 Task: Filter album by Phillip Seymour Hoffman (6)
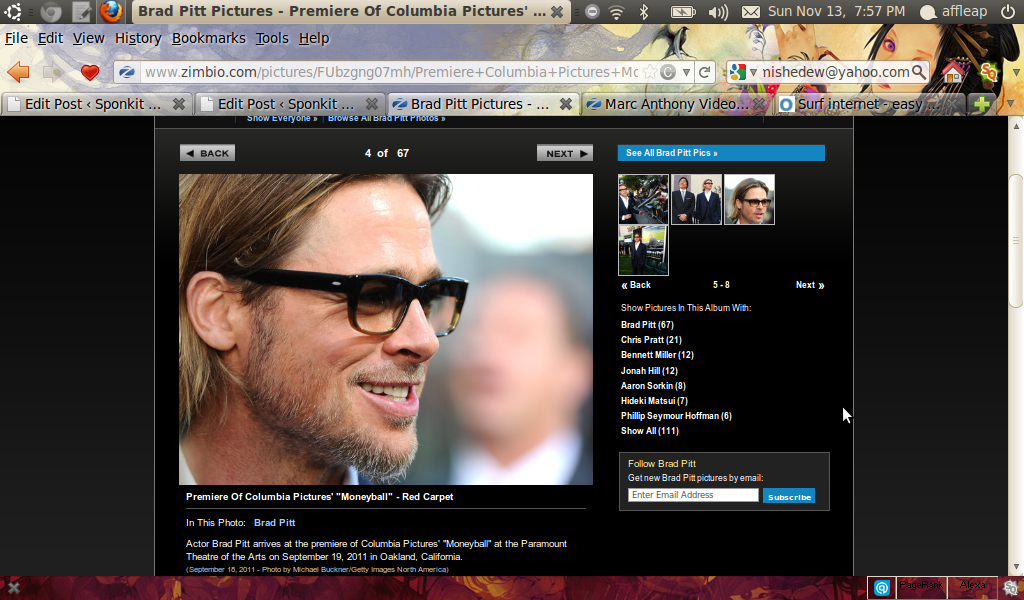click(x=676, y=415)
